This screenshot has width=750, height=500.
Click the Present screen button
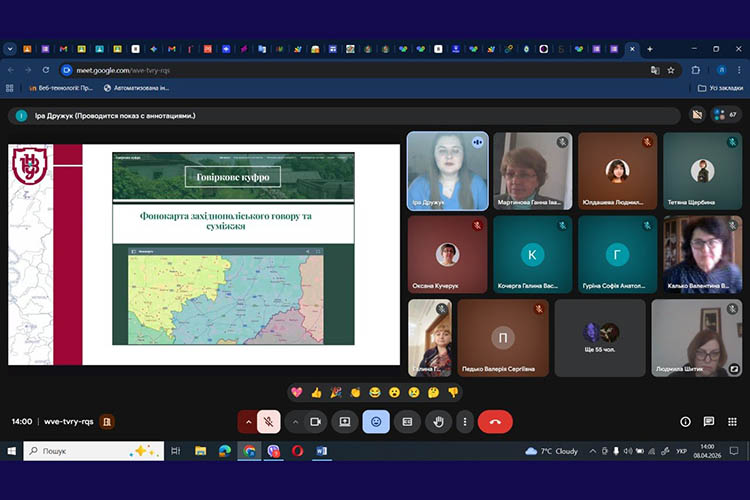345,422
